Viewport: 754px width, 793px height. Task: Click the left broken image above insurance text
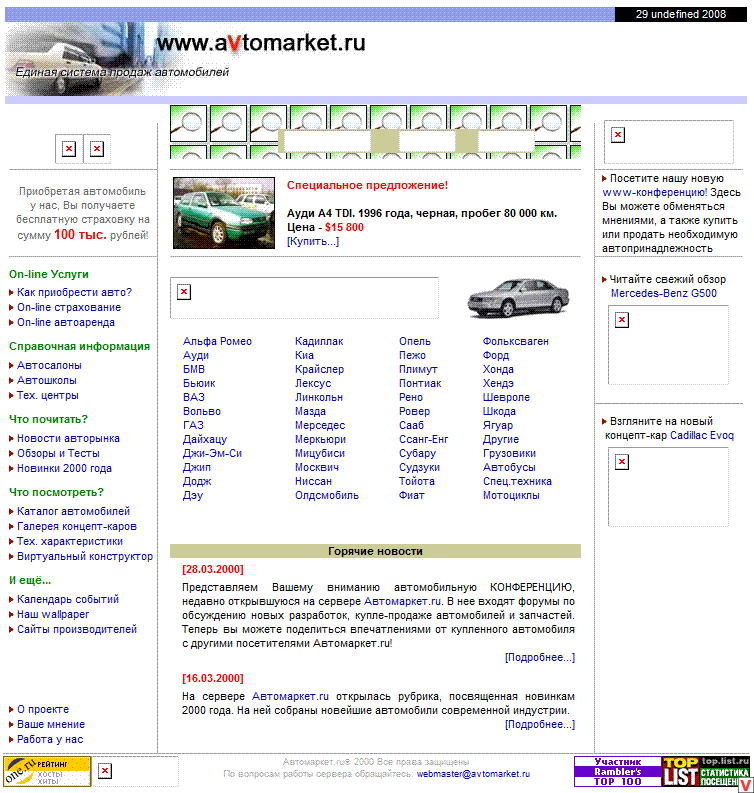[69, 149]
